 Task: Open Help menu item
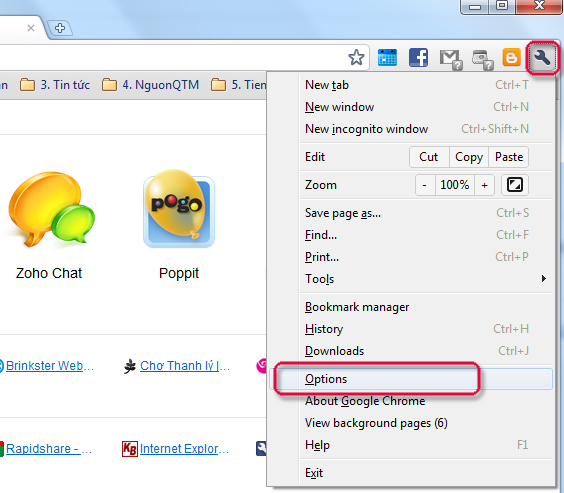pos(411,445)
